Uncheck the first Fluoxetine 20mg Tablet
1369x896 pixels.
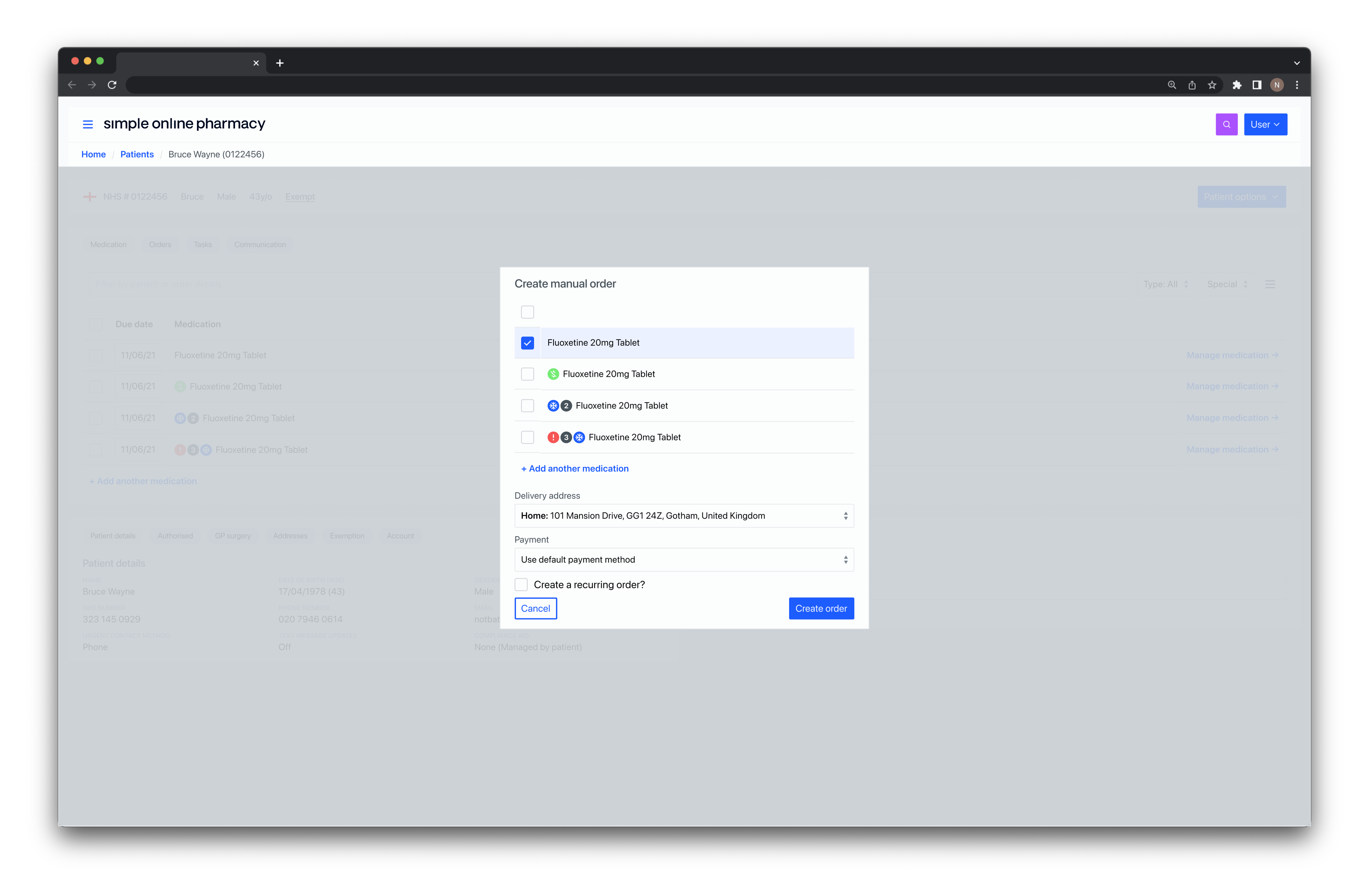pos(528,343)
